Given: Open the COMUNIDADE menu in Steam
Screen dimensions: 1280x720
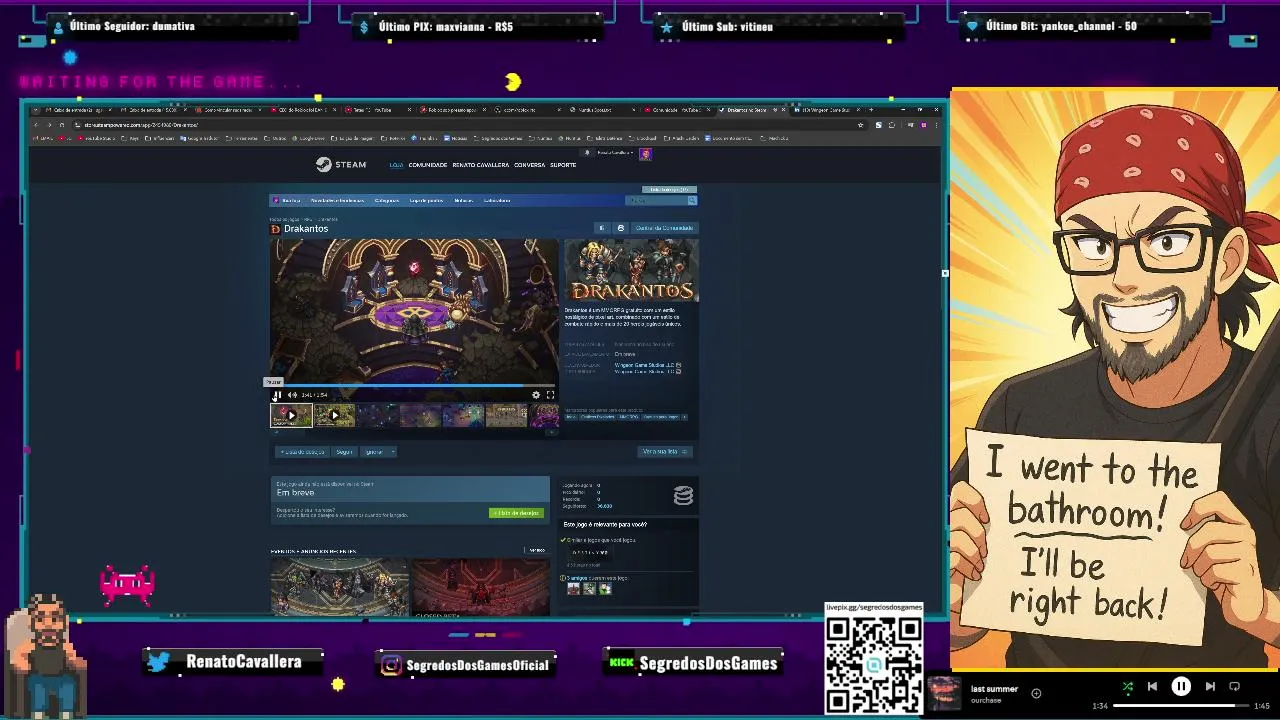Looking at the screenshot, I should pyautogui.click(x=428, y=165).
